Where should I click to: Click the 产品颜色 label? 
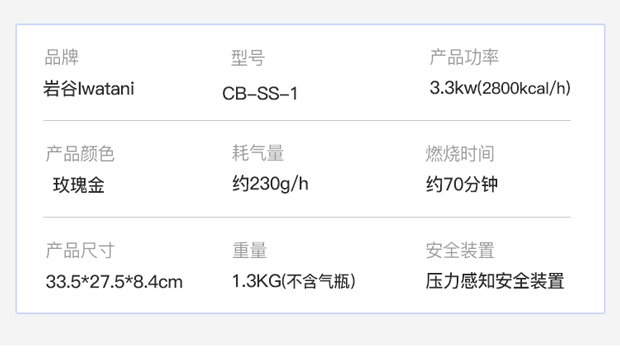[80, 153]
